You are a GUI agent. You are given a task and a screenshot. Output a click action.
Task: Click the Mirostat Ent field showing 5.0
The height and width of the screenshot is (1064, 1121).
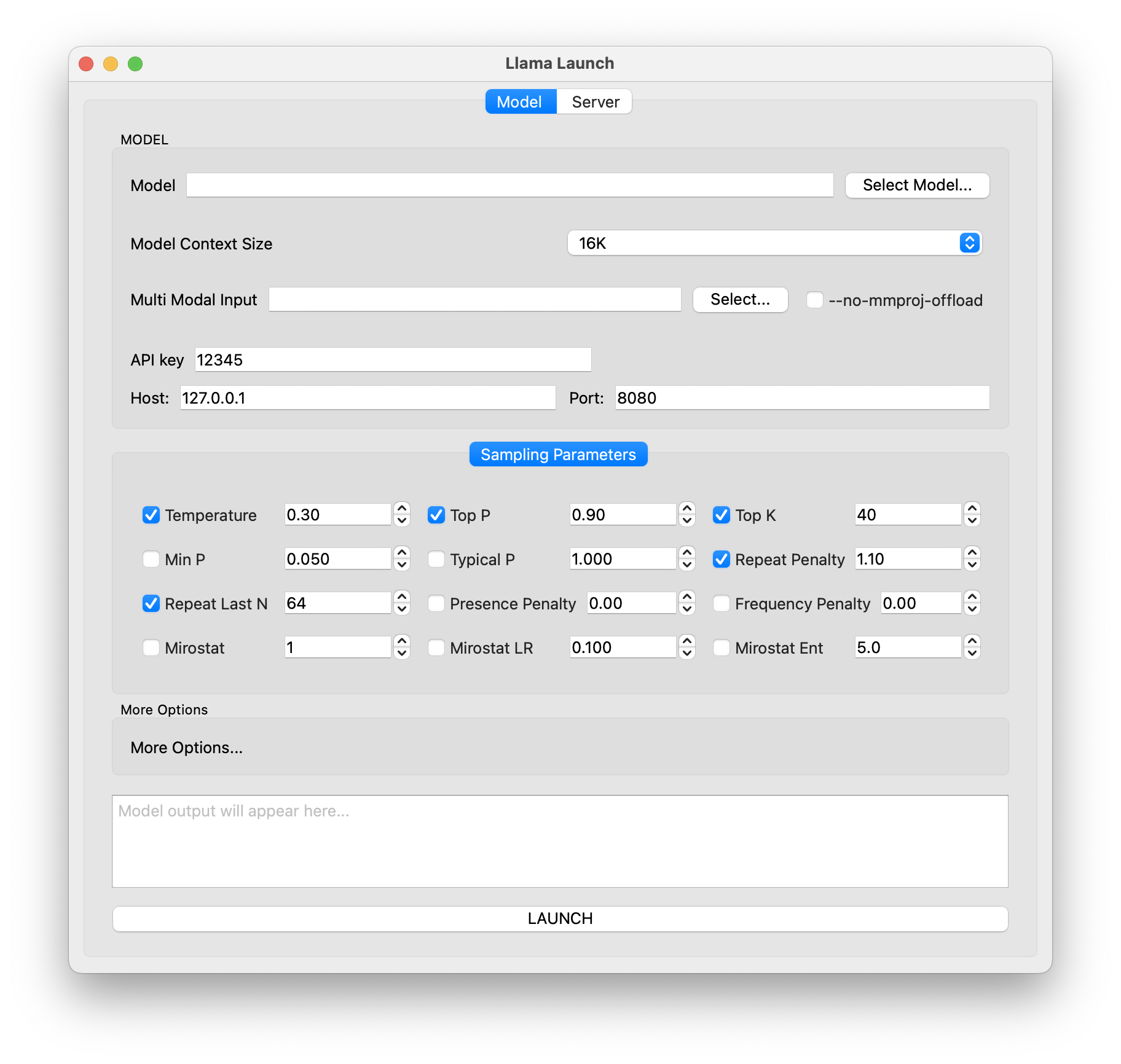(x=908, y=647)
